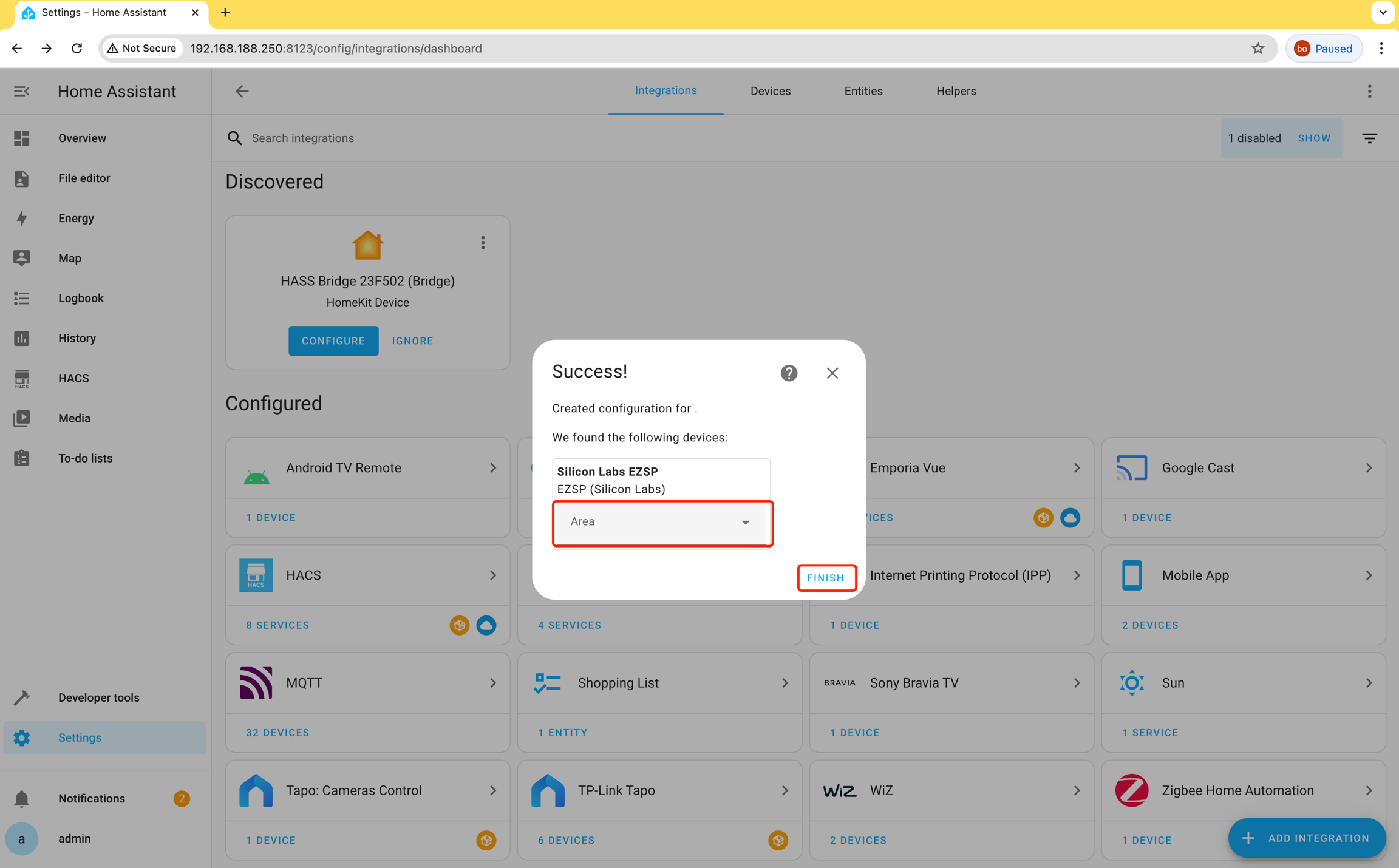
Task: Click the Search integrations input field
Action: click(x=425, y=138)
